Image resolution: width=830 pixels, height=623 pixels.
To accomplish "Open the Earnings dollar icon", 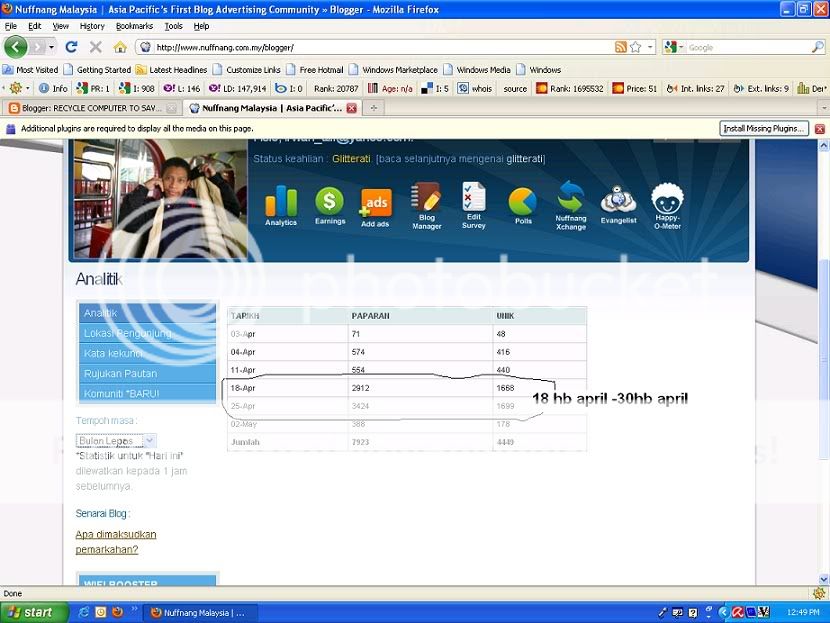I will [x=330, y=205].
